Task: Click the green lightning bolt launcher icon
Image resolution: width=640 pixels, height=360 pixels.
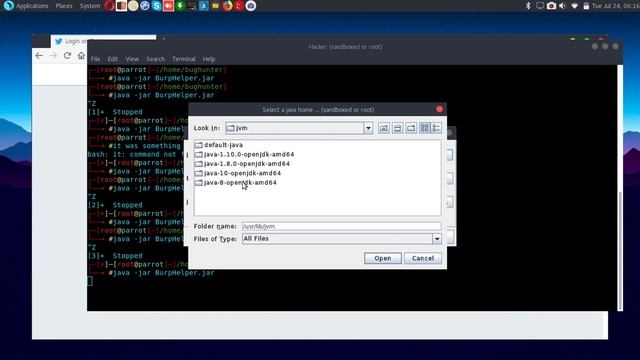Action: [180, 6]
